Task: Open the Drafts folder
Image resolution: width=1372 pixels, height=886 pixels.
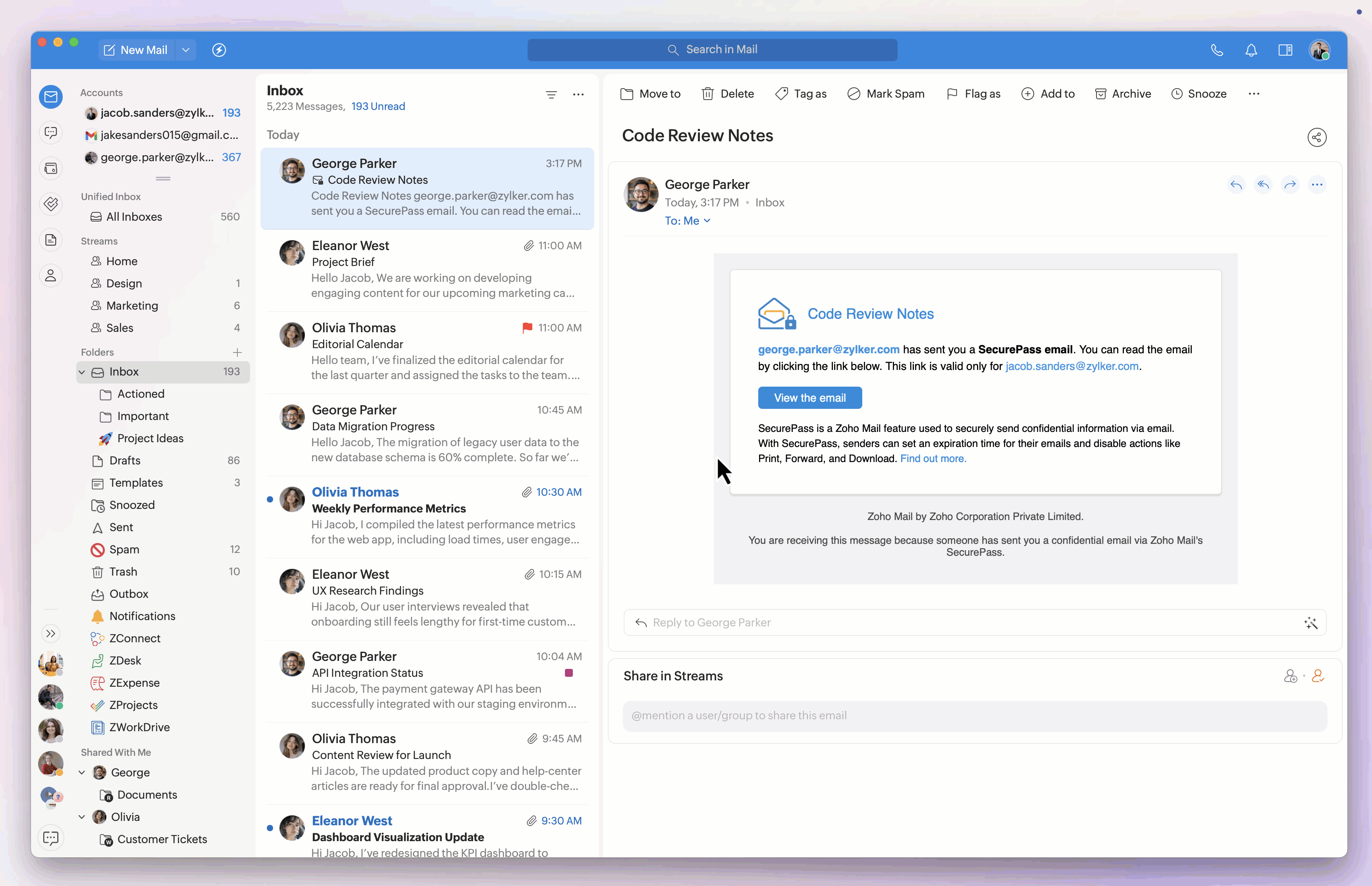Action: pyautogui.click(x=125, y=460)
